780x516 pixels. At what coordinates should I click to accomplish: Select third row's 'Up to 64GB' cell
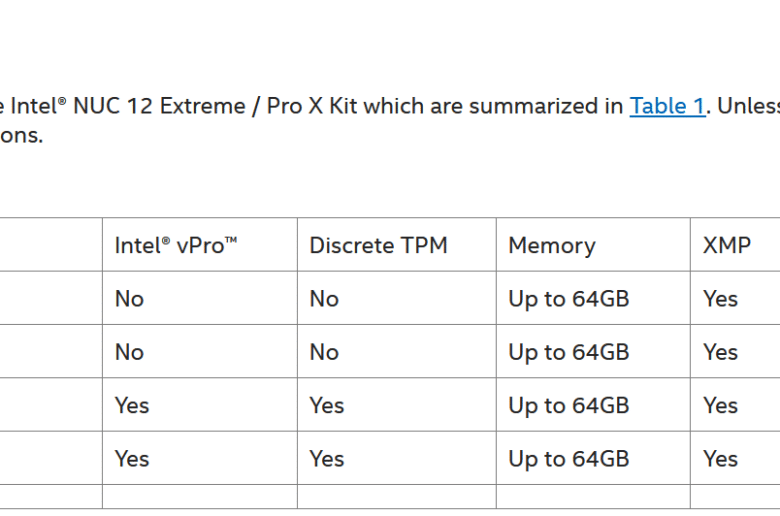(x=593, y=405)
